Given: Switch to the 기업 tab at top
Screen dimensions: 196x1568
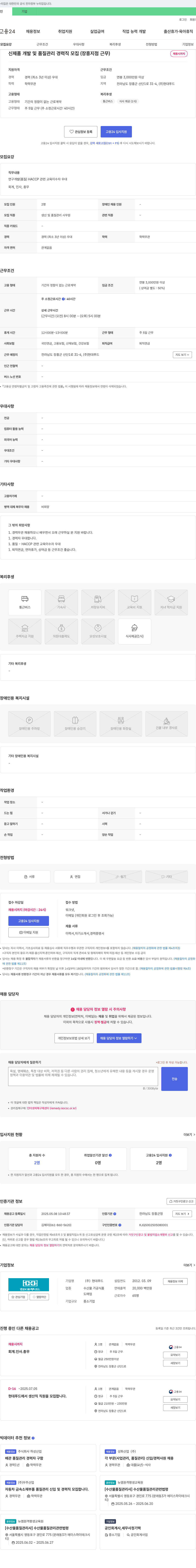Looking at the screenshot, I should 24,12.
